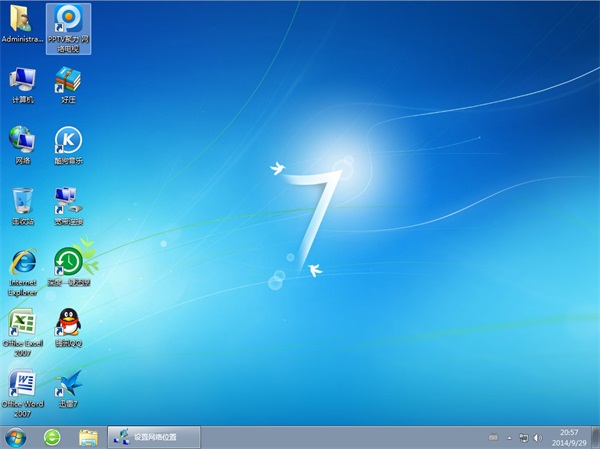This screenshot has height=449, width=600.
Task: Click the volume speaker tray icon
Action: coord(538,438)
